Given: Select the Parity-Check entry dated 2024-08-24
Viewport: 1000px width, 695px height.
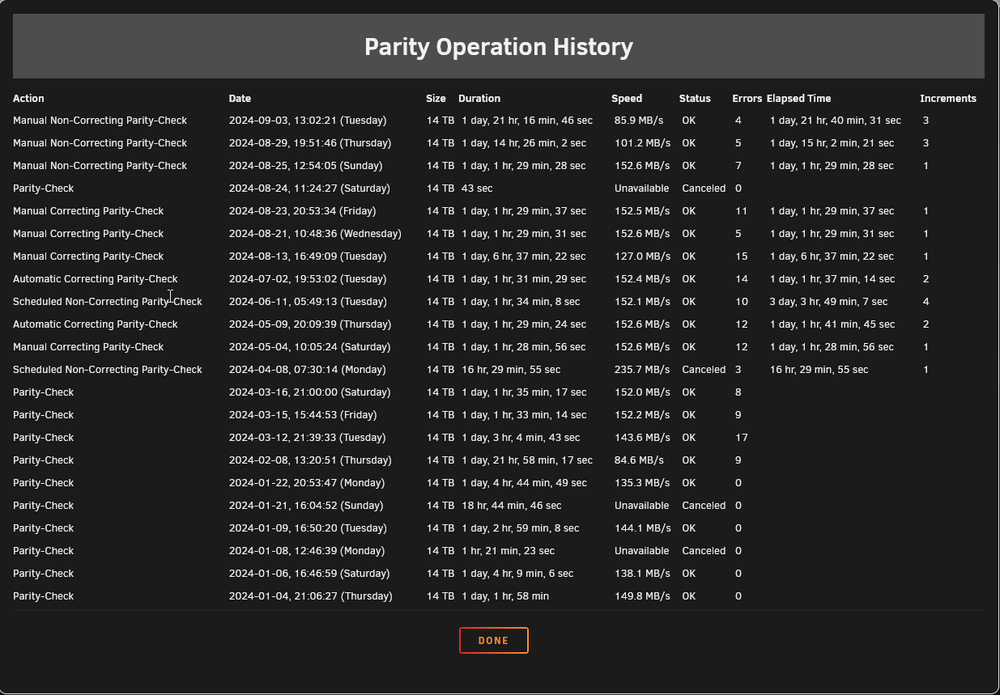Looking at the screenshot, I should [x=499, y=188].
